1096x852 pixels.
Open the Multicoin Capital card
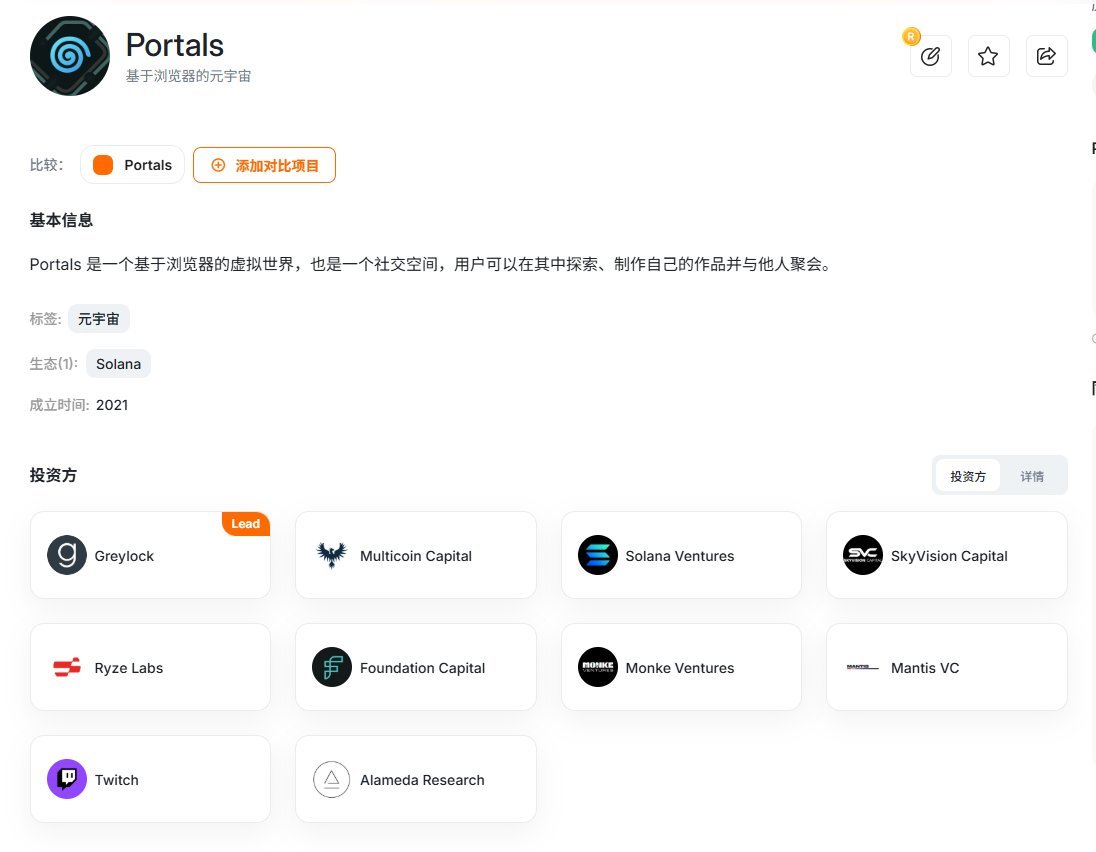click(416, 555)
